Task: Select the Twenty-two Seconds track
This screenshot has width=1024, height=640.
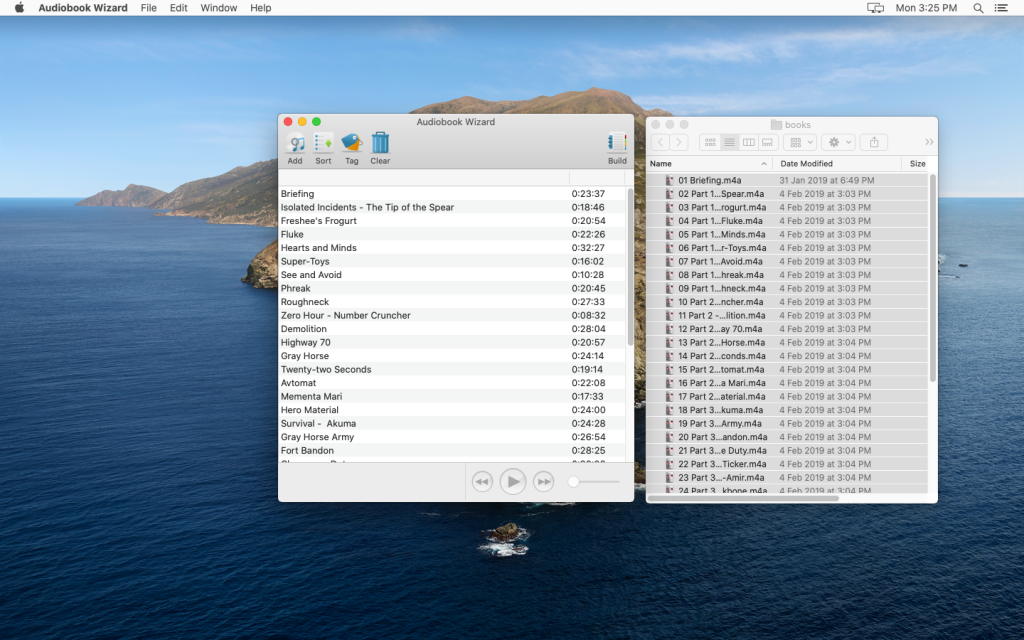Action: tap(451, 370)
